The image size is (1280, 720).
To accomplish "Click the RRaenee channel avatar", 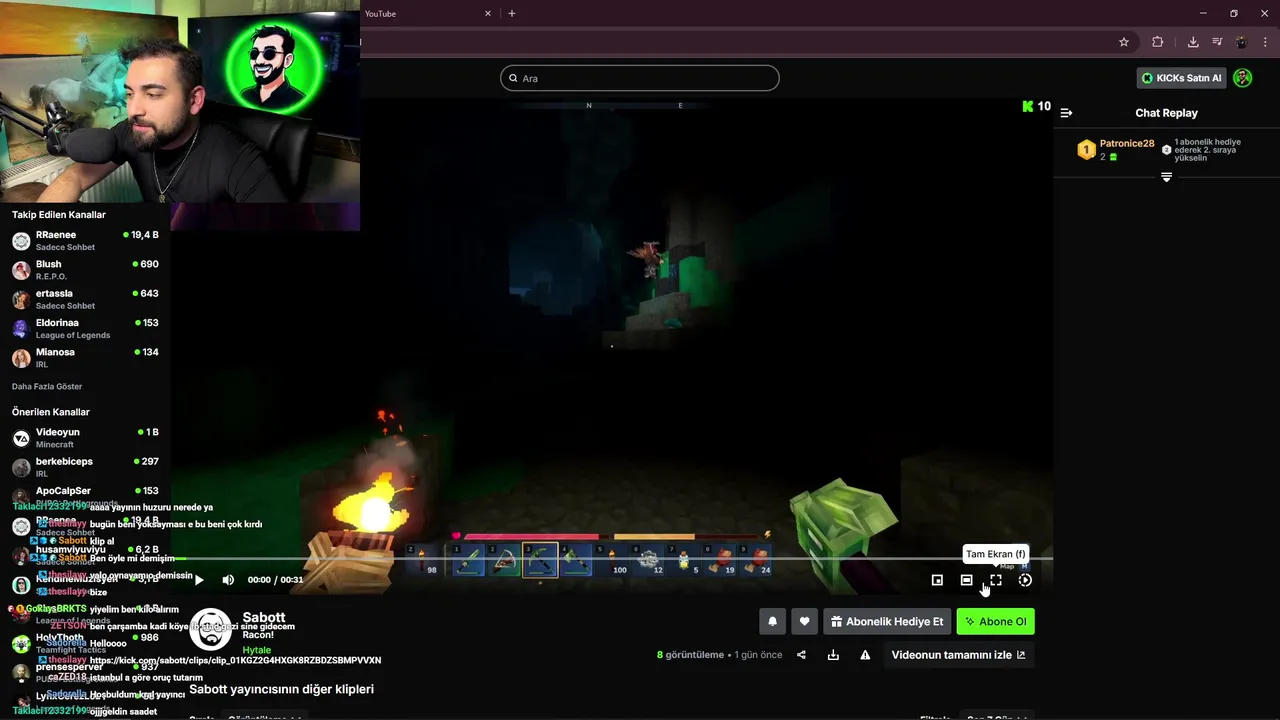I will point(21,241).
